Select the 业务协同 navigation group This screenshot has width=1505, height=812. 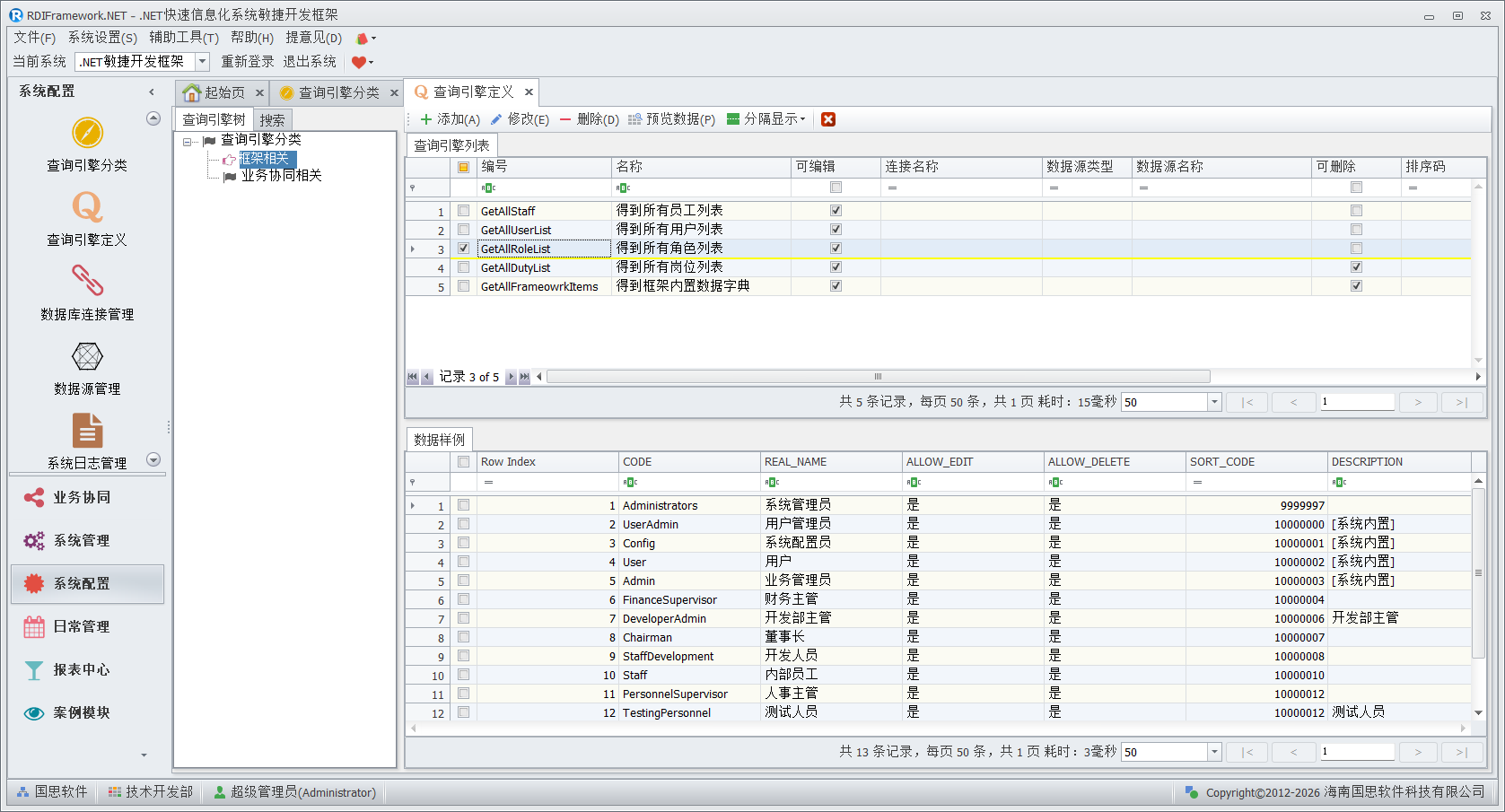(82, 498)
